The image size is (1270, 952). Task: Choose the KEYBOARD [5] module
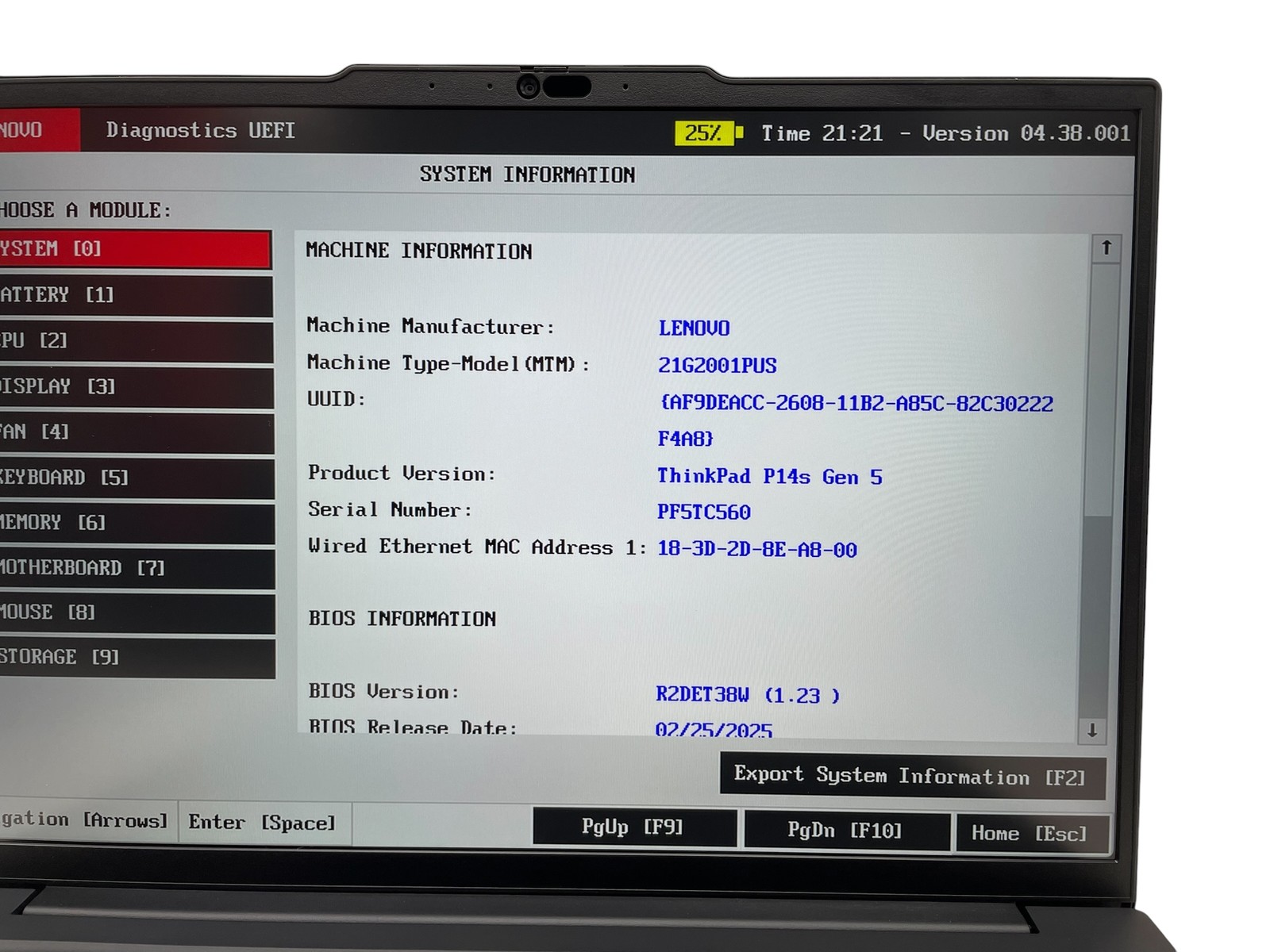click(137, 478)
